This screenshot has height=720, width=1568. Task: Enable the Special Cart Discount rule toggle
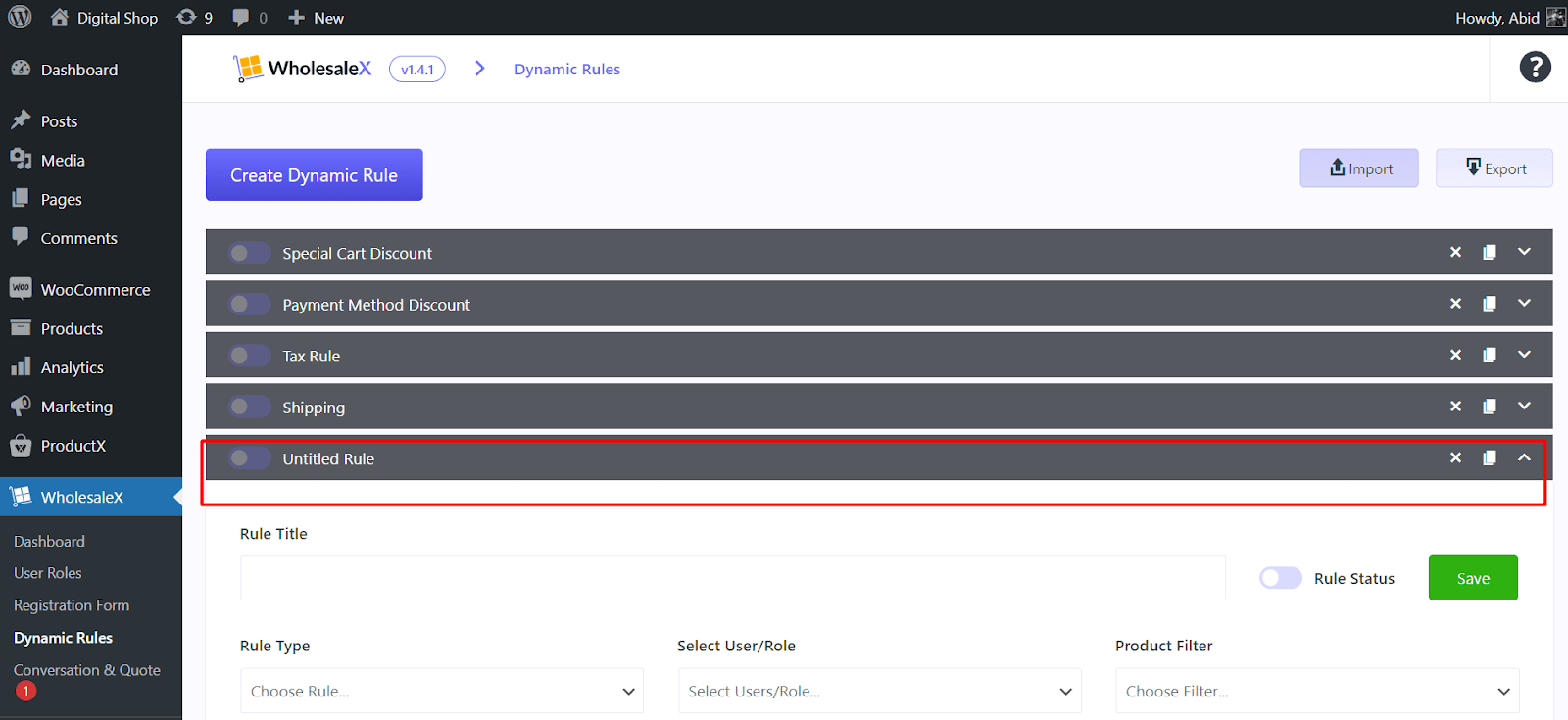250,253
